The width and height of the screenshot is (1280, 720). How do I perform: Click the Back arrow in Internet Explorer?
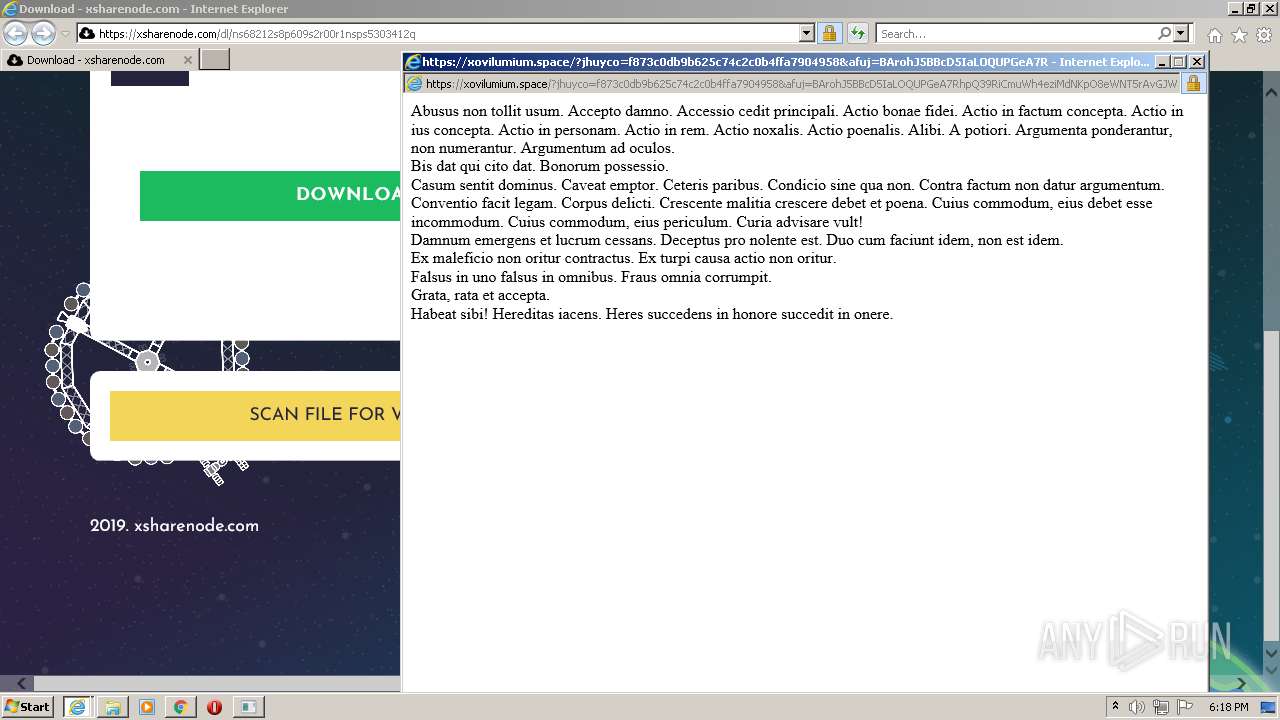pos(16,34)
